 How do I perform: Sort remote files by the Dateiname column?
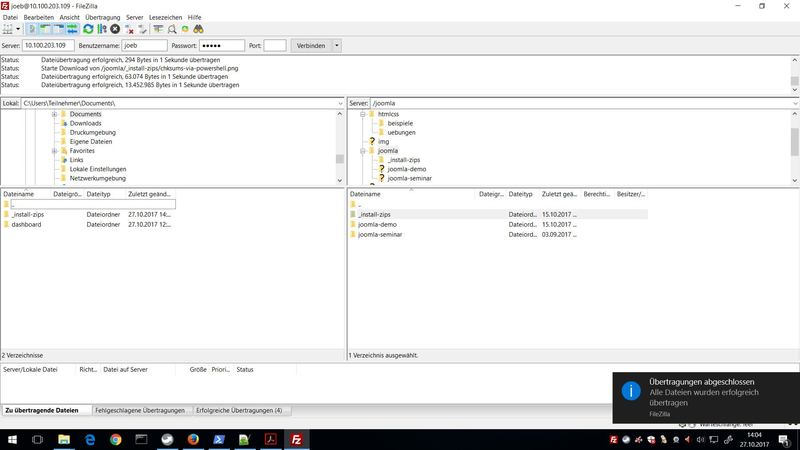coord(410,194)
